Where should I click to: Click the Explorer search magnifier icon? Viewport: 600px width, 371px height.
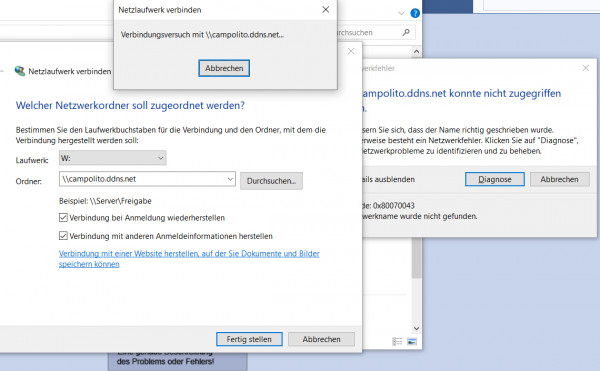pyautogui.click(x=406, y=33)
